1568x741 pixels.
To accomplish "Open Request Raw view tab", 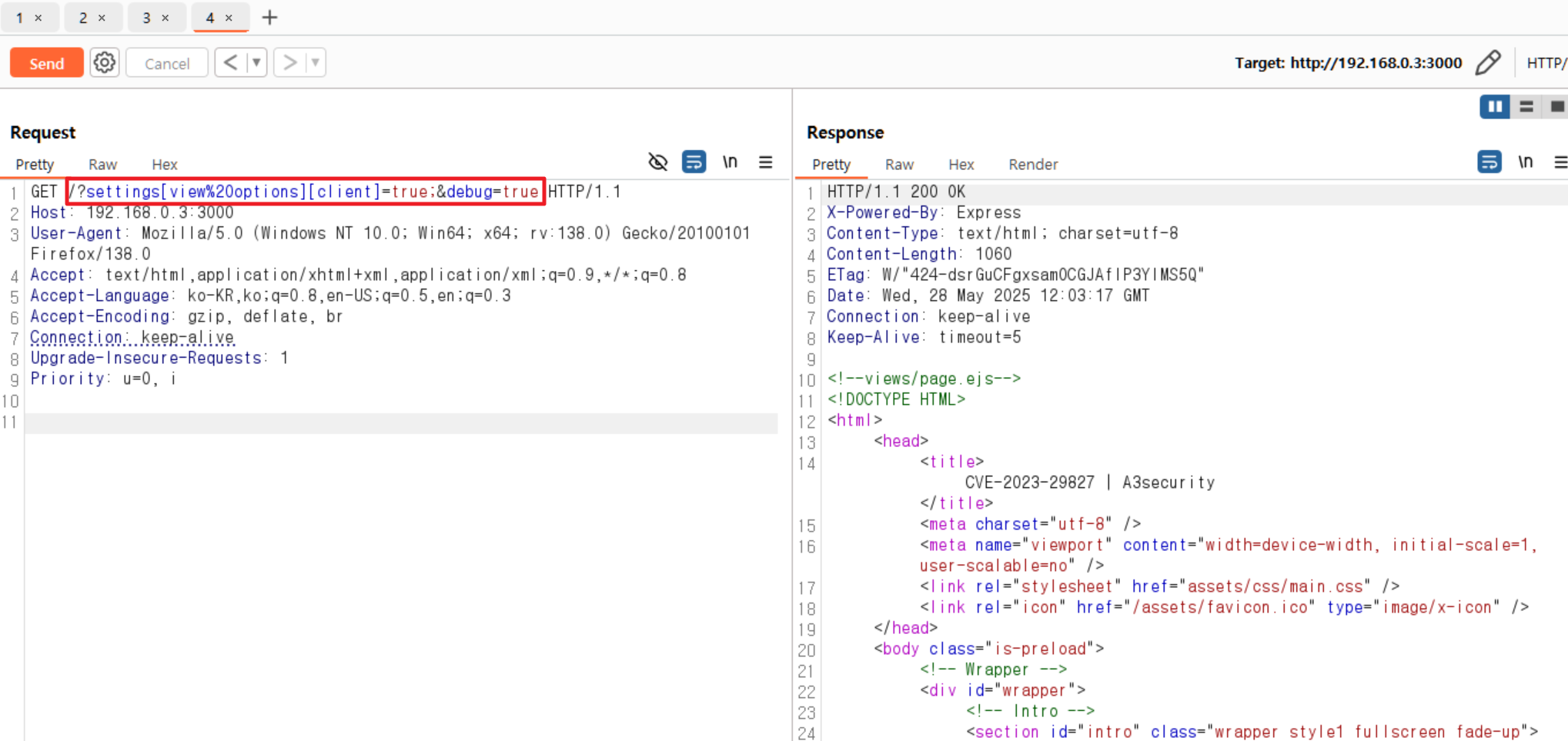I will point(102,165).
